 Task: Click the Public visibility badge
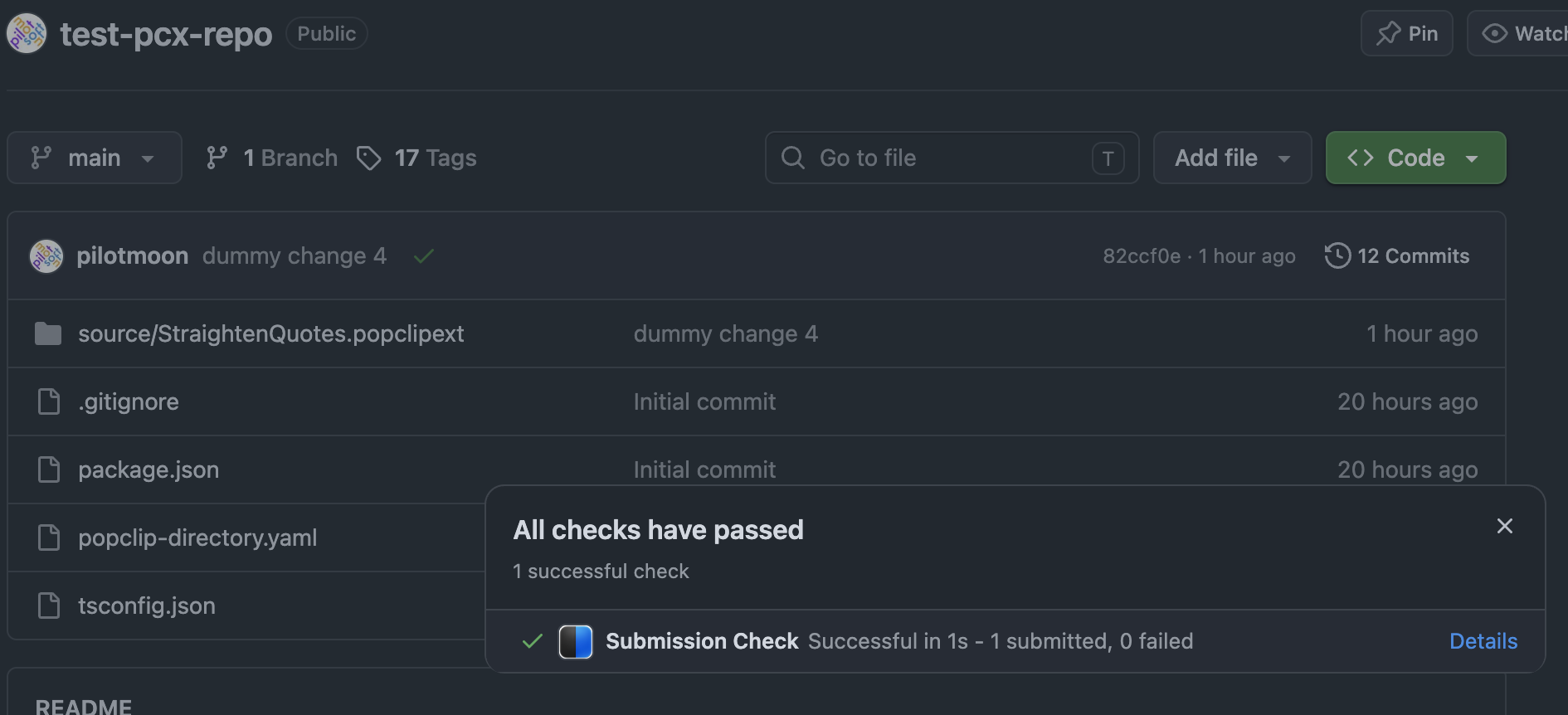(327, 33)
